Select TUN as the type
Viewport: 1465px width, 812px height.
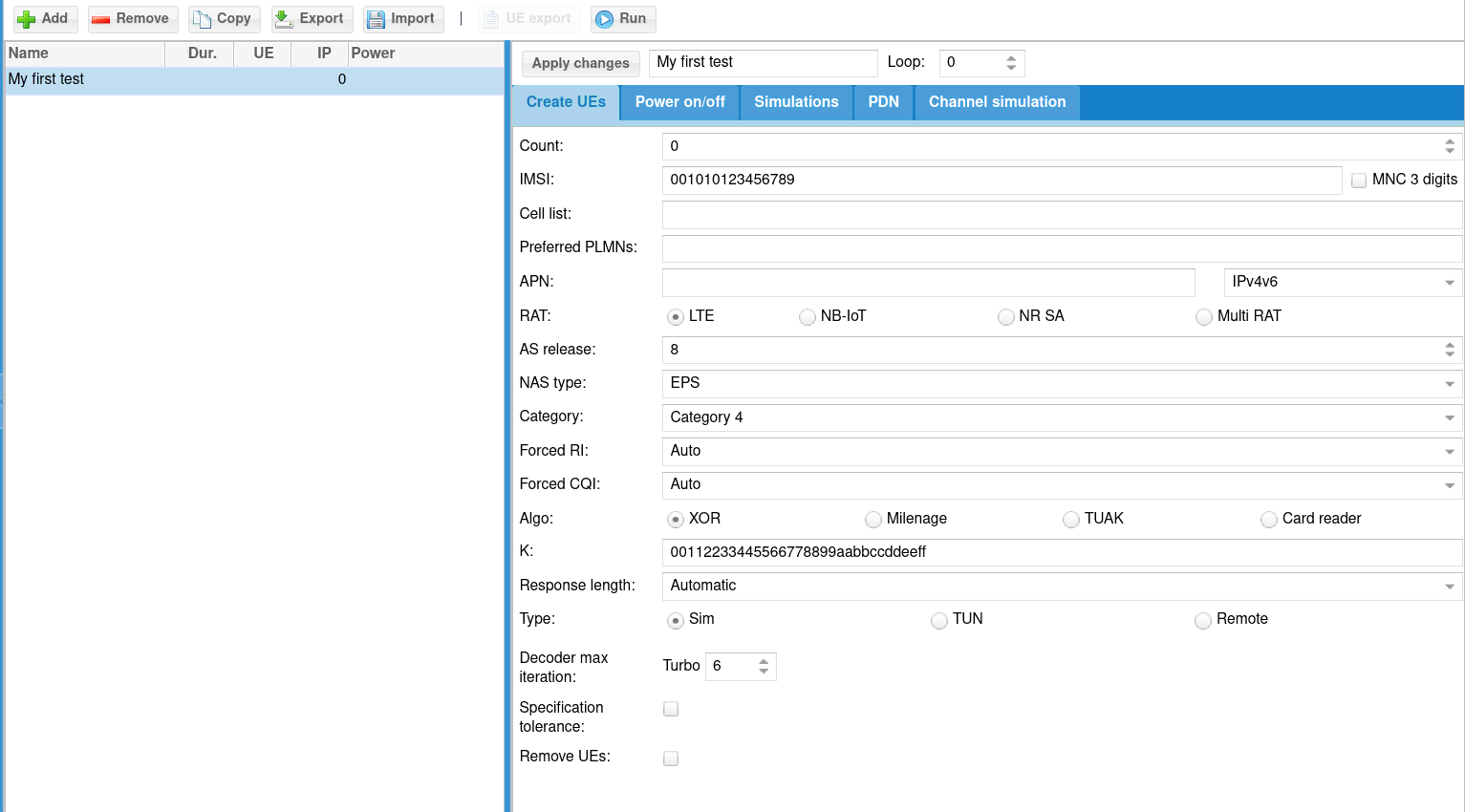coord(939,621)
